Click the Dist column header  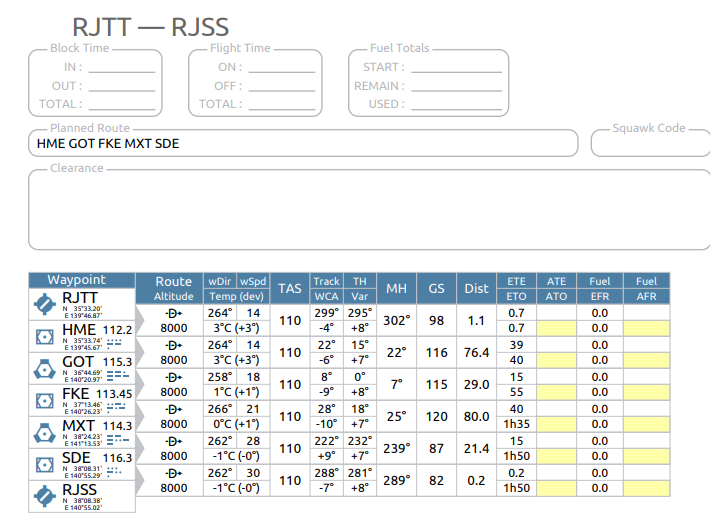point(476,288)
